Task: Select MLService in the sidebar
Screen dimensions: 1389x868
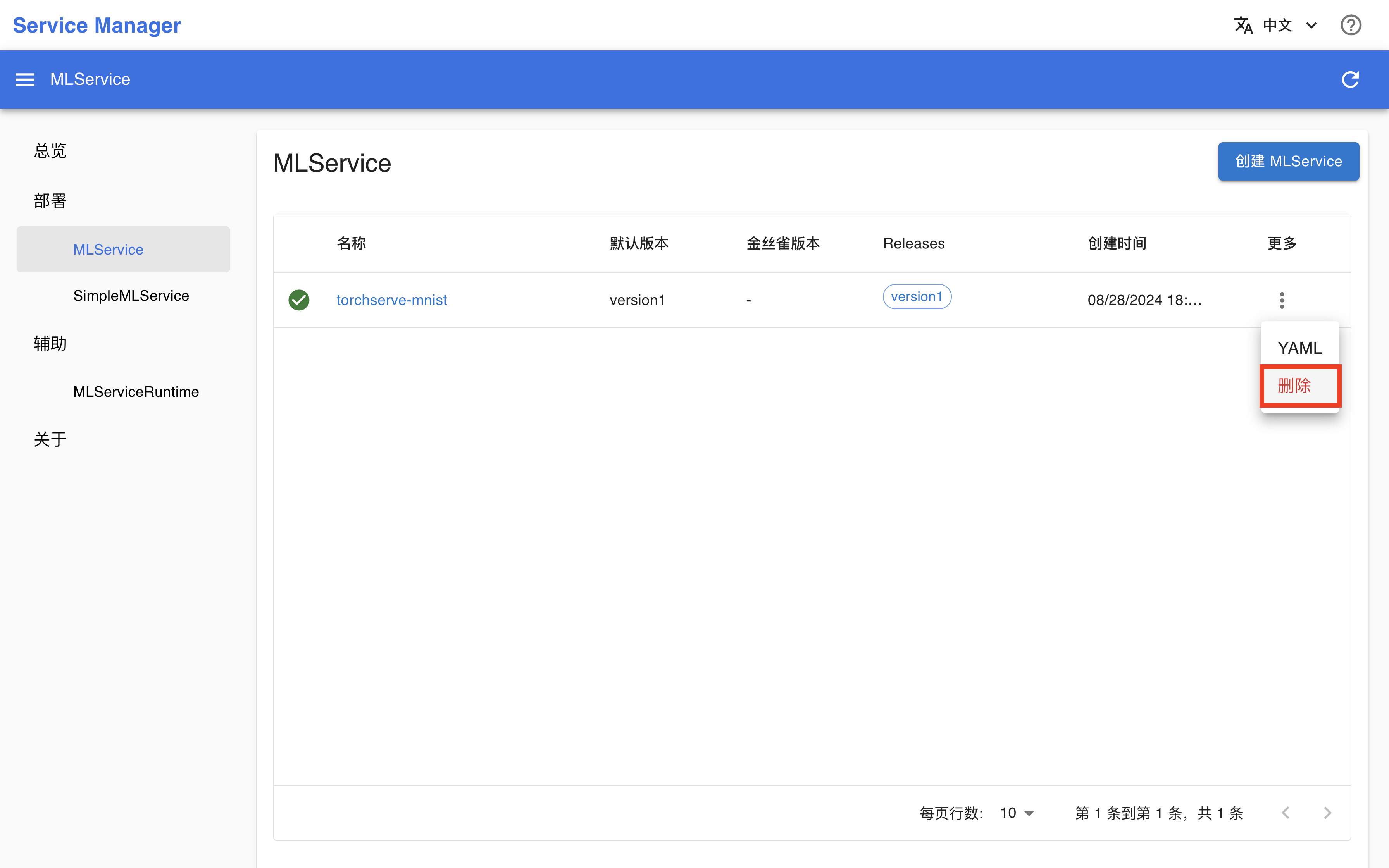Action: click(123, 249)
